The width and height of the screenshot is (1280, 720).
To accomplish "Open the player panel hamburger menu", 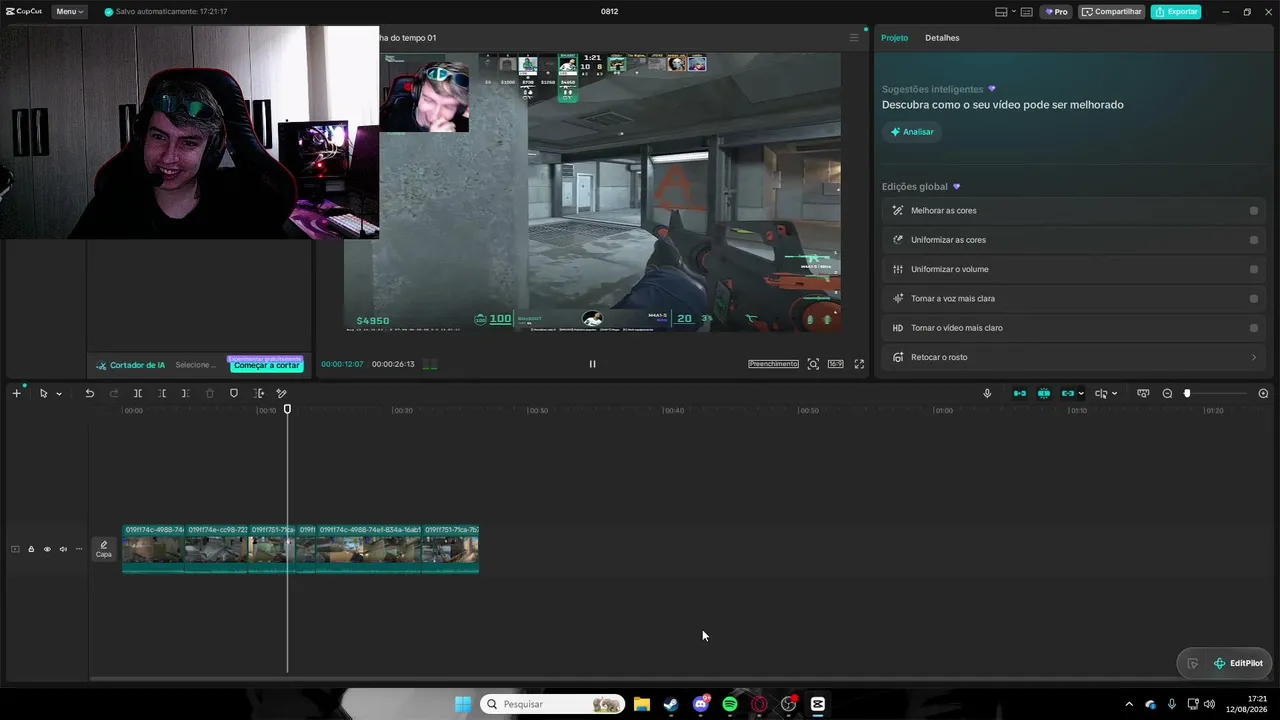I will click(854, 38).
